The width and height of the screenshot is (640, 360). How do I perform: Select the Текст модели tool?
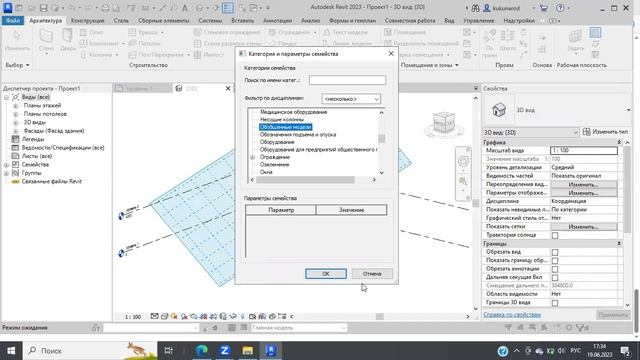point(345,32)
